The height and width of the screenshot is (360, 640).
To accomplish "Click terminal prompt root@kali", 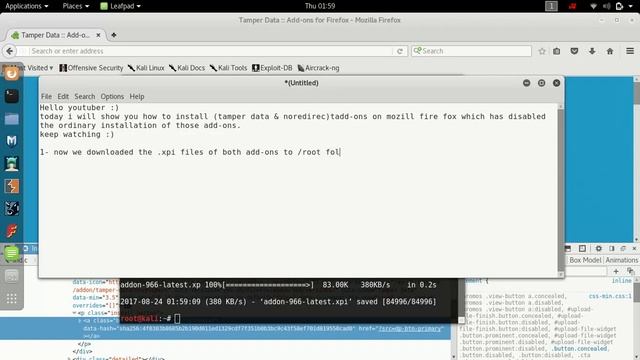I will tap(140, 318).
